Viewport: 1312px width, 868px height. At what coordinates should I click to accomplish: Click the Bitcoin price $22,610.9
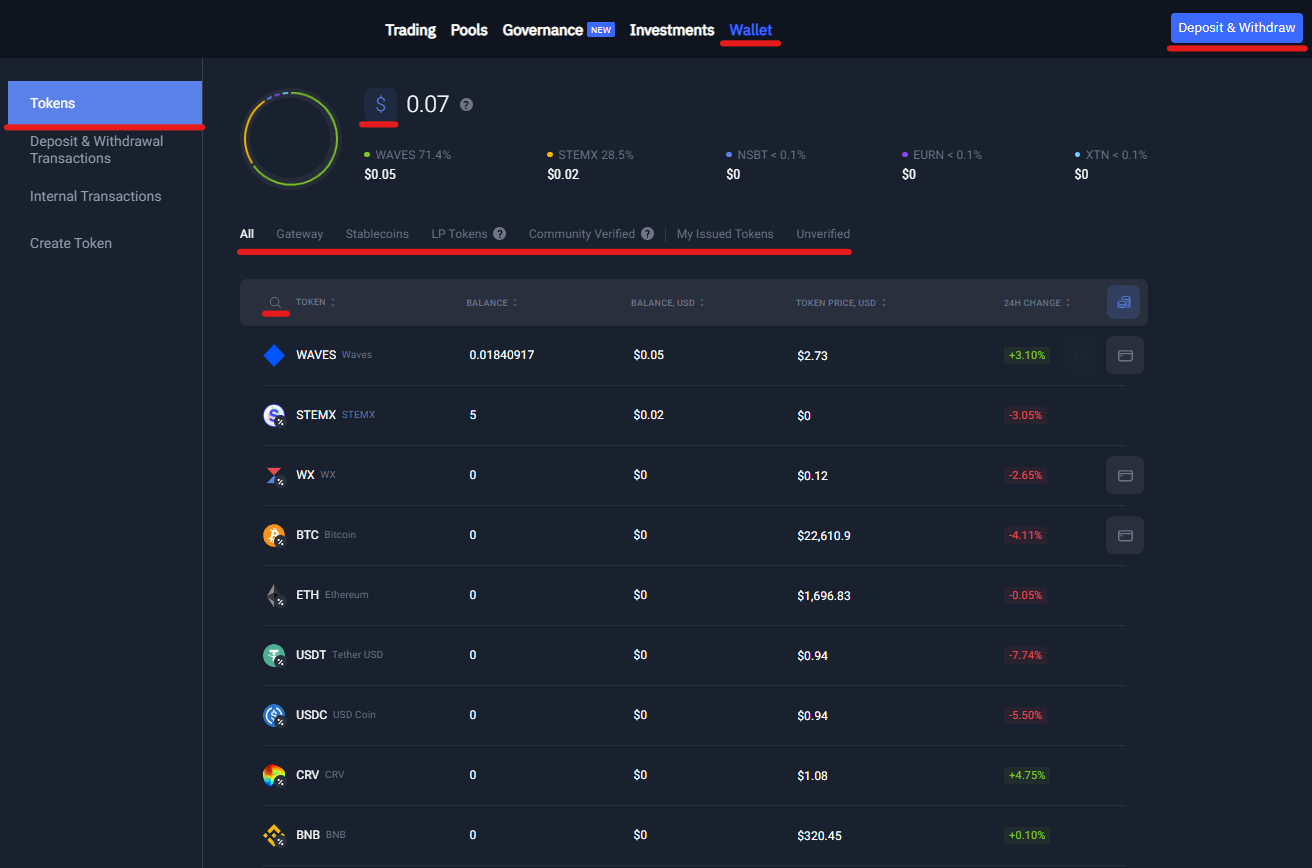pos(824,536)
